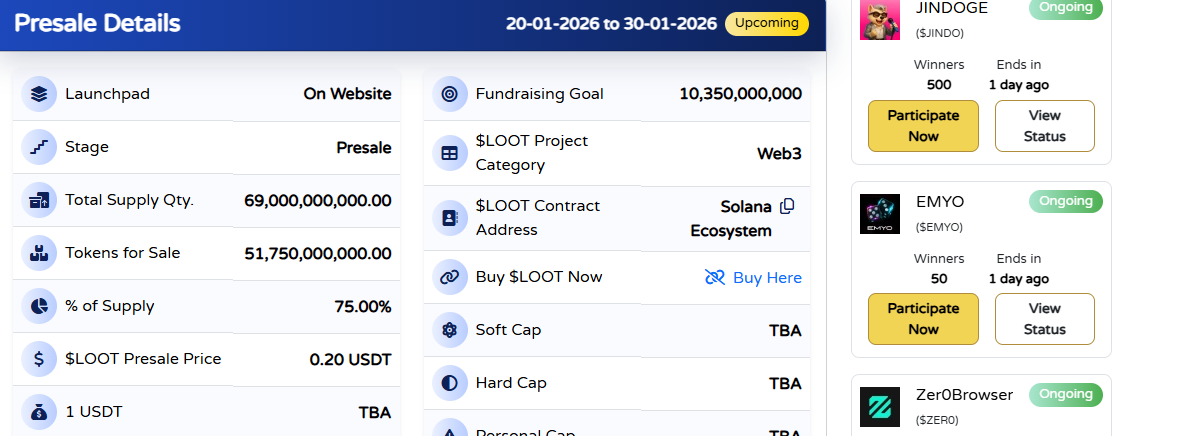Click the Soft Cap icon
The image size is (1177, 436).
pos(450,330)
